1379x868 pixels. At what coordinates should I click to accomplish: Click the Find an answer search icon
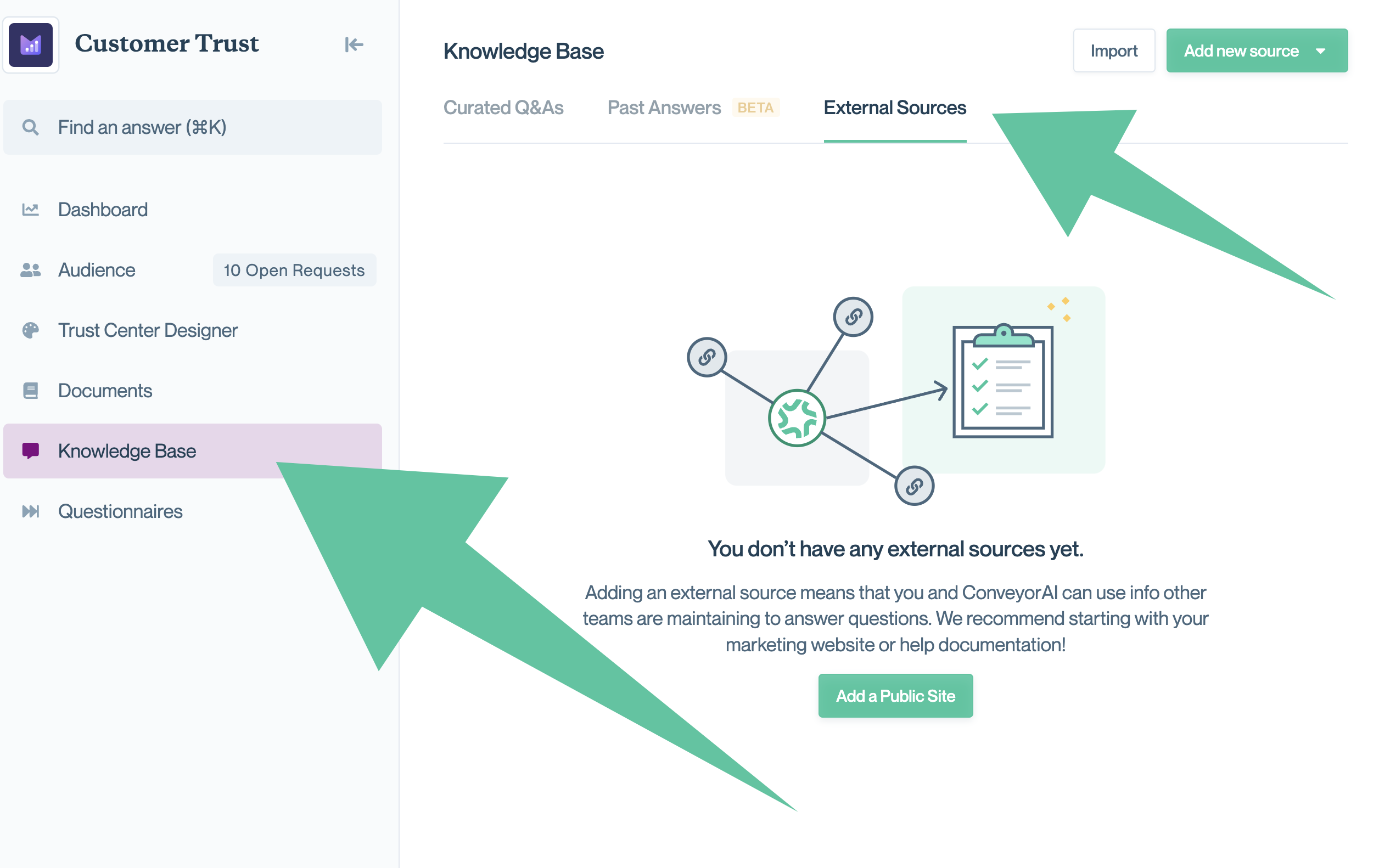[30, 126]
